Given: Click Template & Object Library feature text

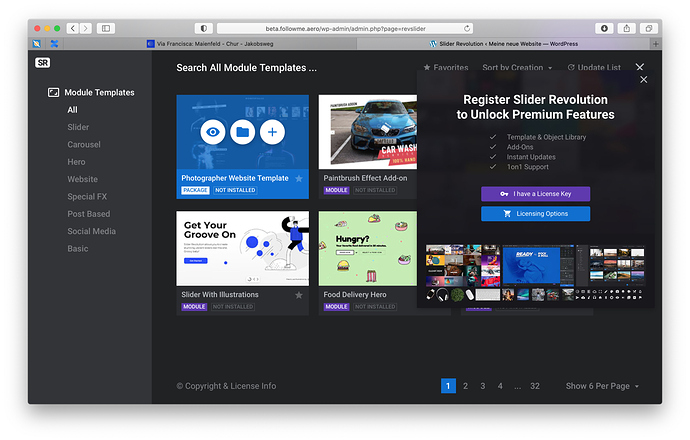Looking at the screenshot, I should (546, 137).
